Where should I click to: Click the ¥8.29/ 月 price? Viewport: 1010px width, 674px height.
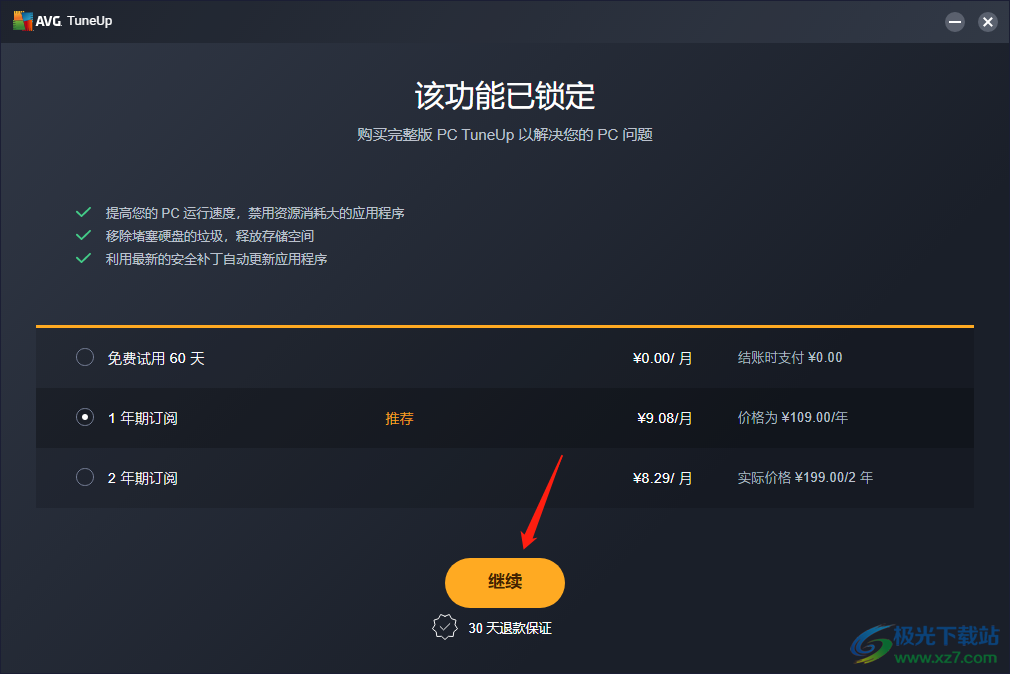coord(663,478)
